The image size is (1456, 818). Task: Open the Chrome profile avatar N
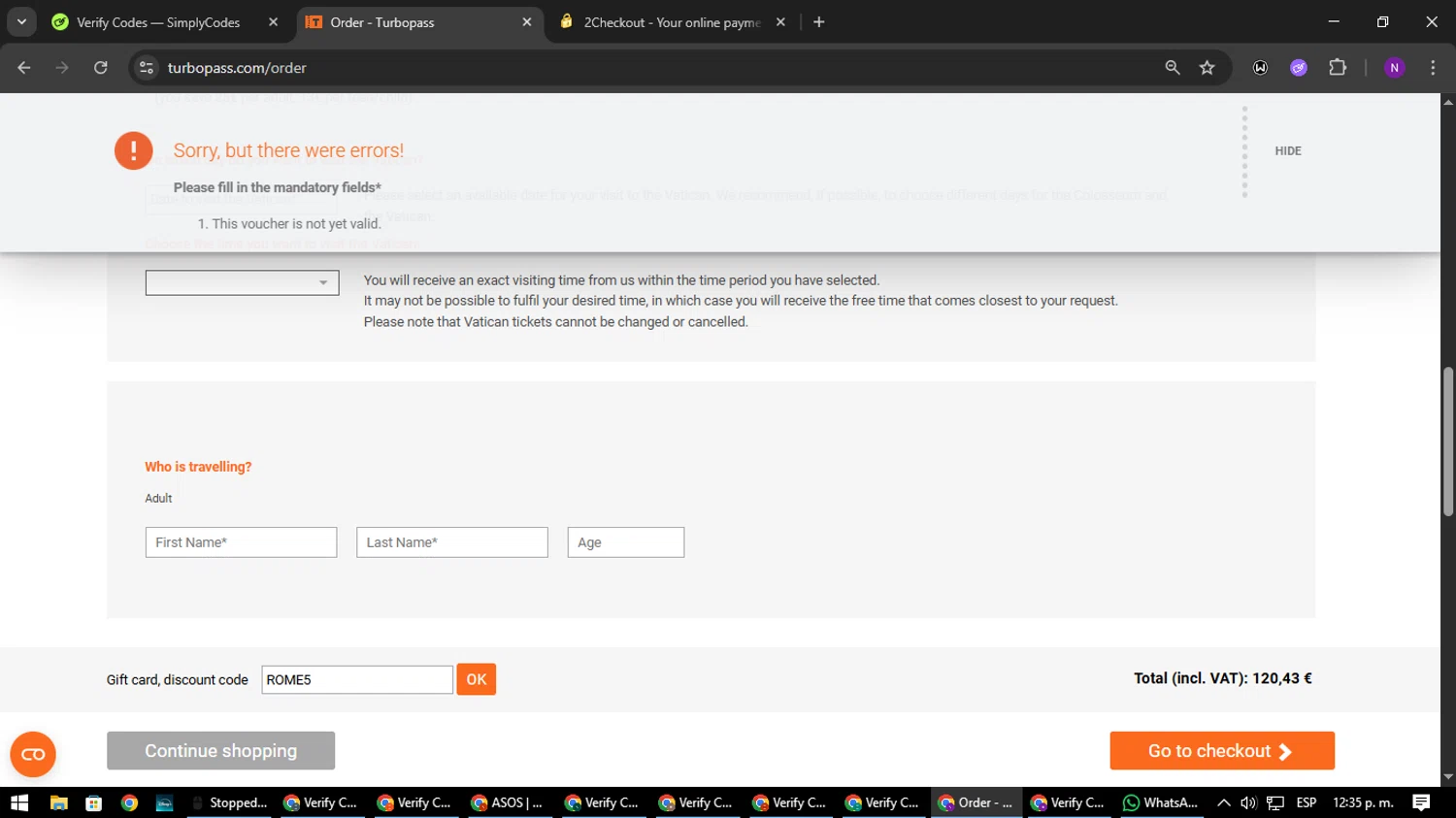coord(1395,68)
